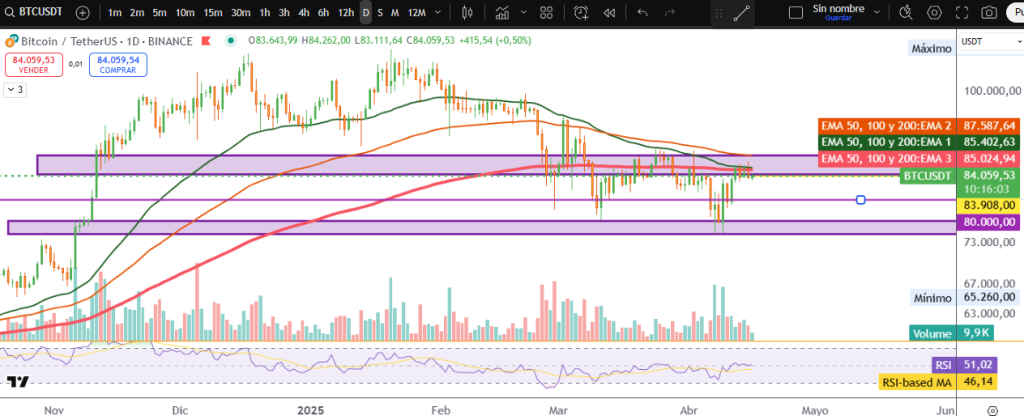The height and width of the screenshot is (416, 1024).
Task: Click the EMA 3 label 85.024,94
Action: (x=918, y=158)
